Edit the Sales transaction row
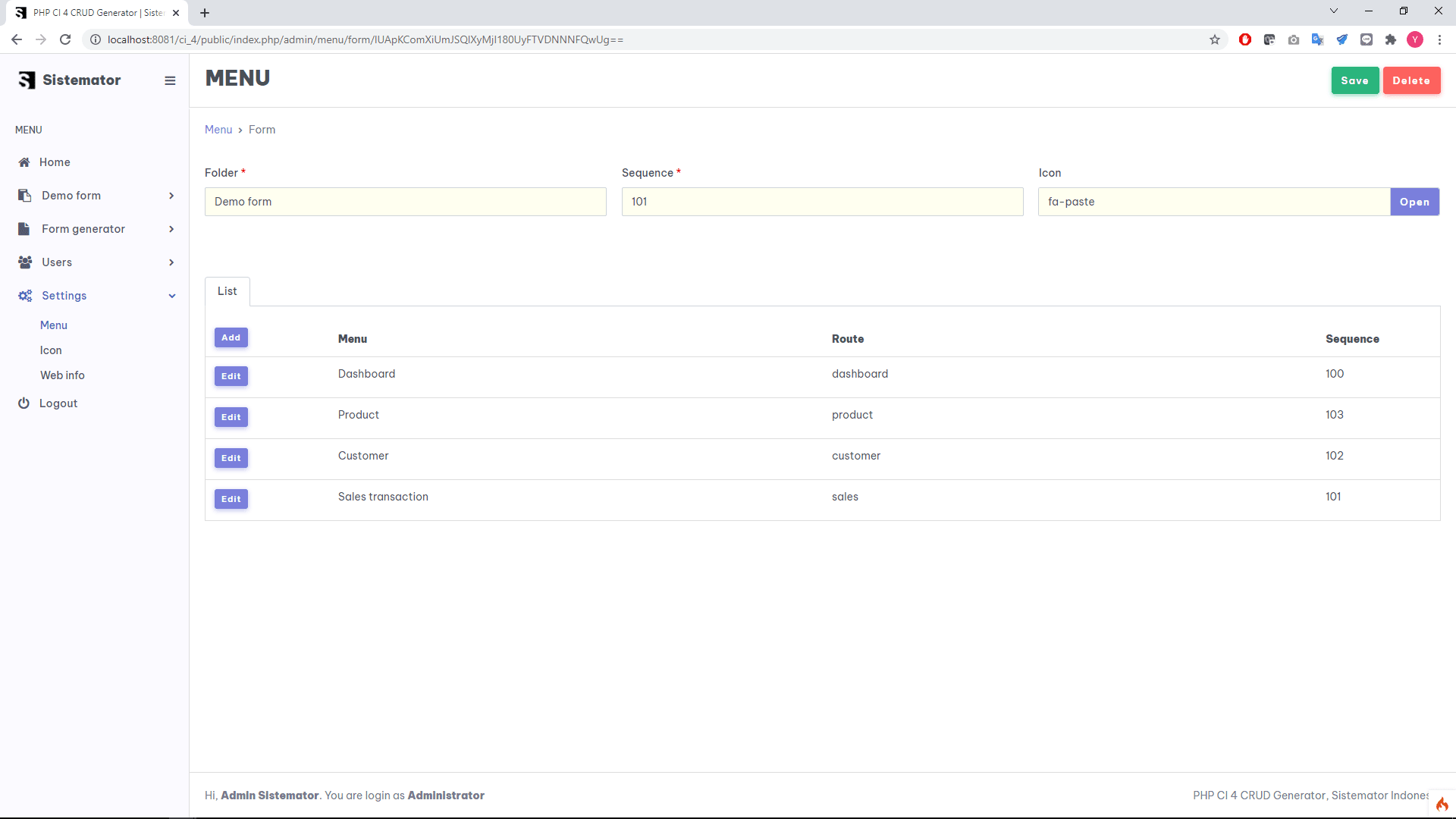 (231, 499)
